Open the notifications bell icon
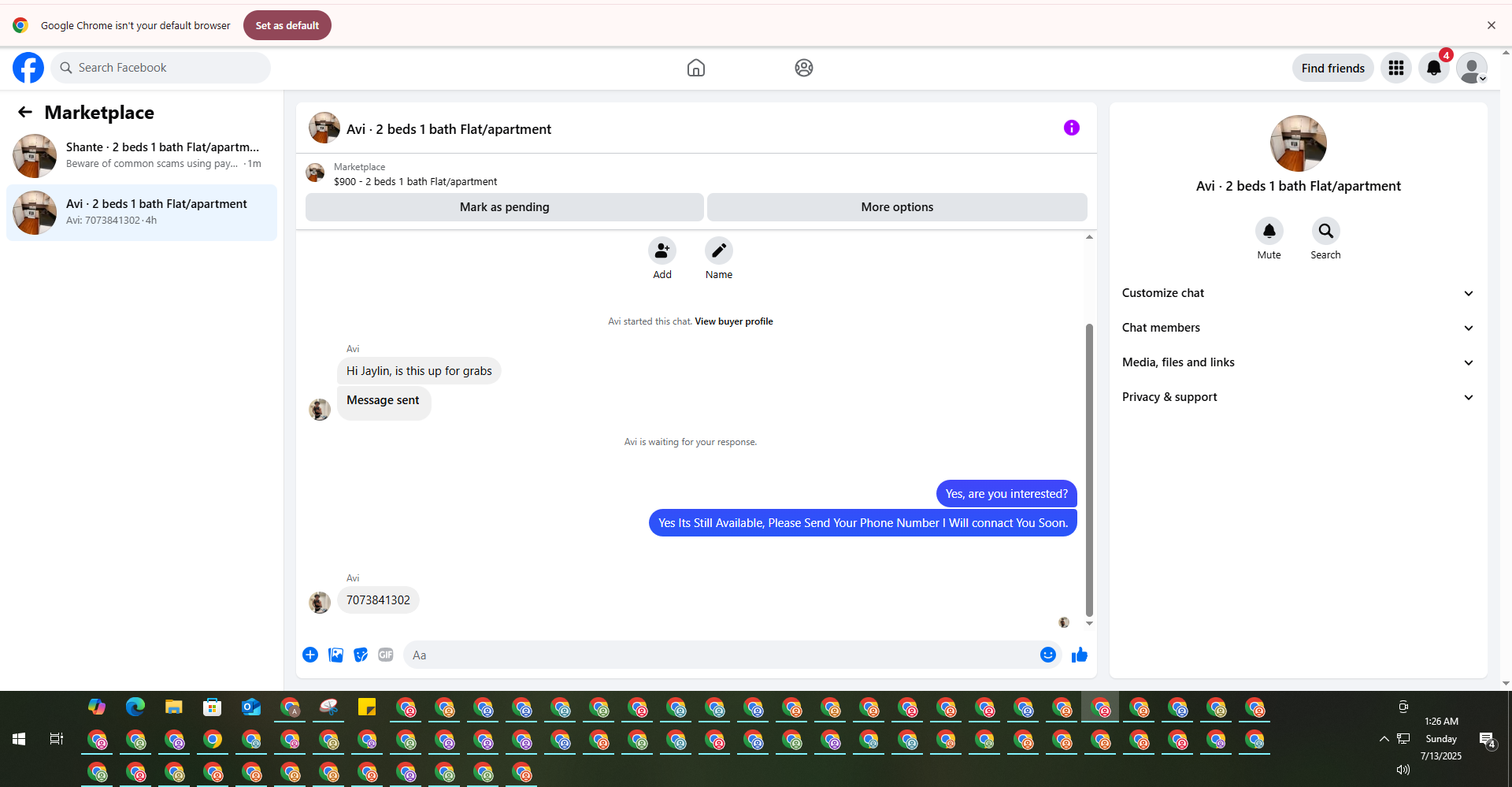This screenshot has height=787, width=1512. click(1434, 68)
